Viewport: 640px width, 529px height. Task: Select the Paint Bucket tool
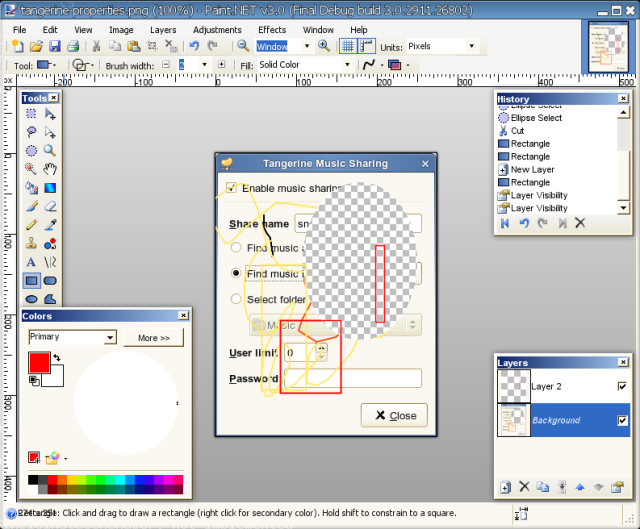coord(31,188)
